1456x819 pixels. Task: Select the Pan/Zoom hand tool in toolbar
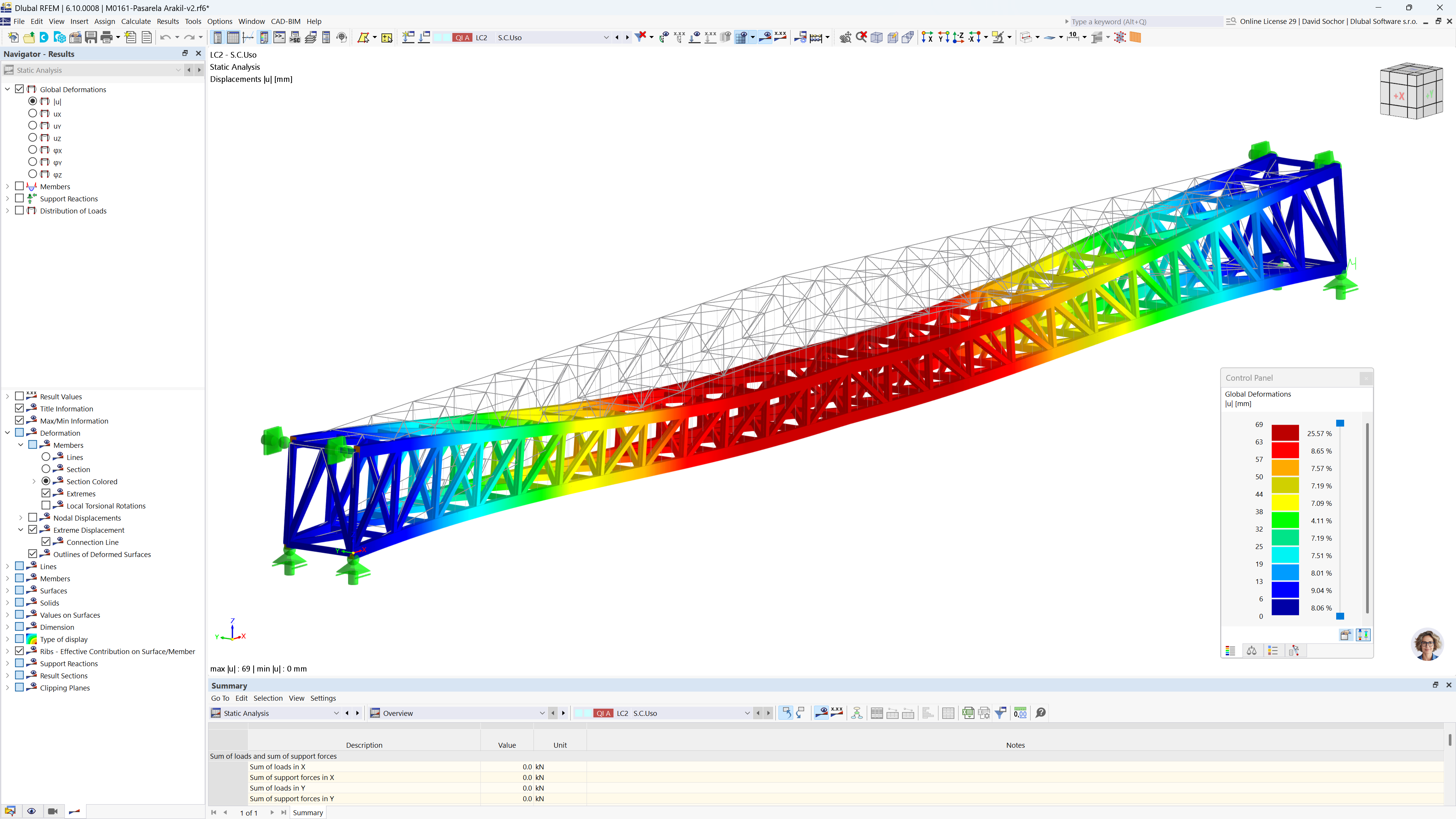846,37
